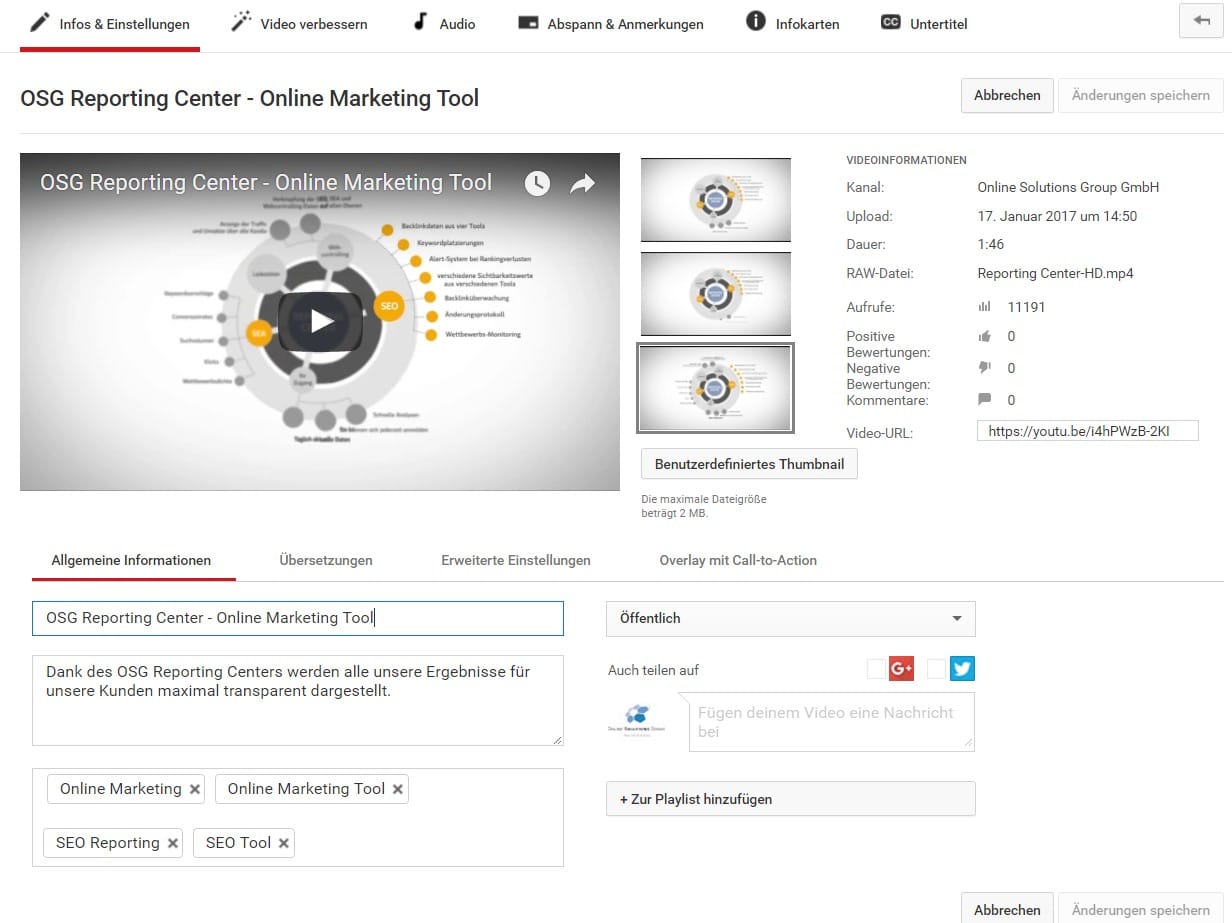The width and height of the screenshot is (1232, 923).
Task: Click the Google+ share icon
Action: click(x=901, y=668)
